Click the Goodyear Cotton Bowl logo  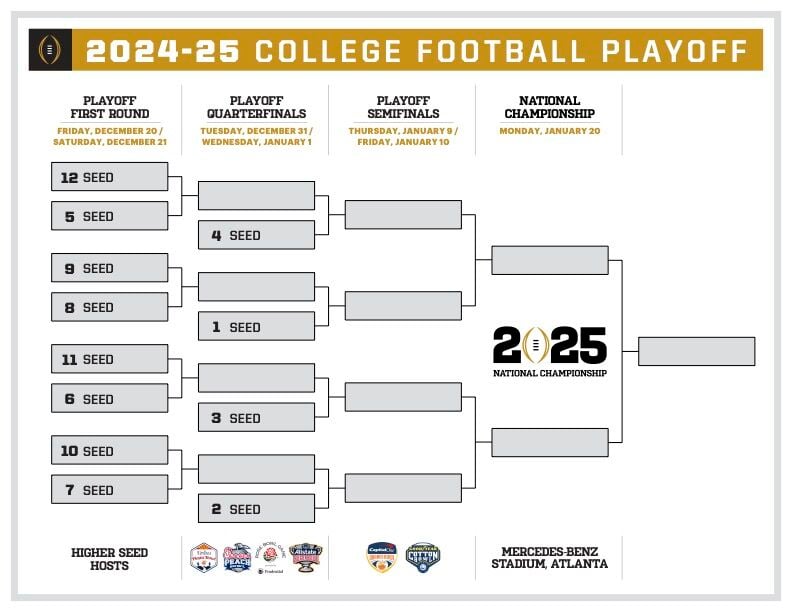click(423, 557)
